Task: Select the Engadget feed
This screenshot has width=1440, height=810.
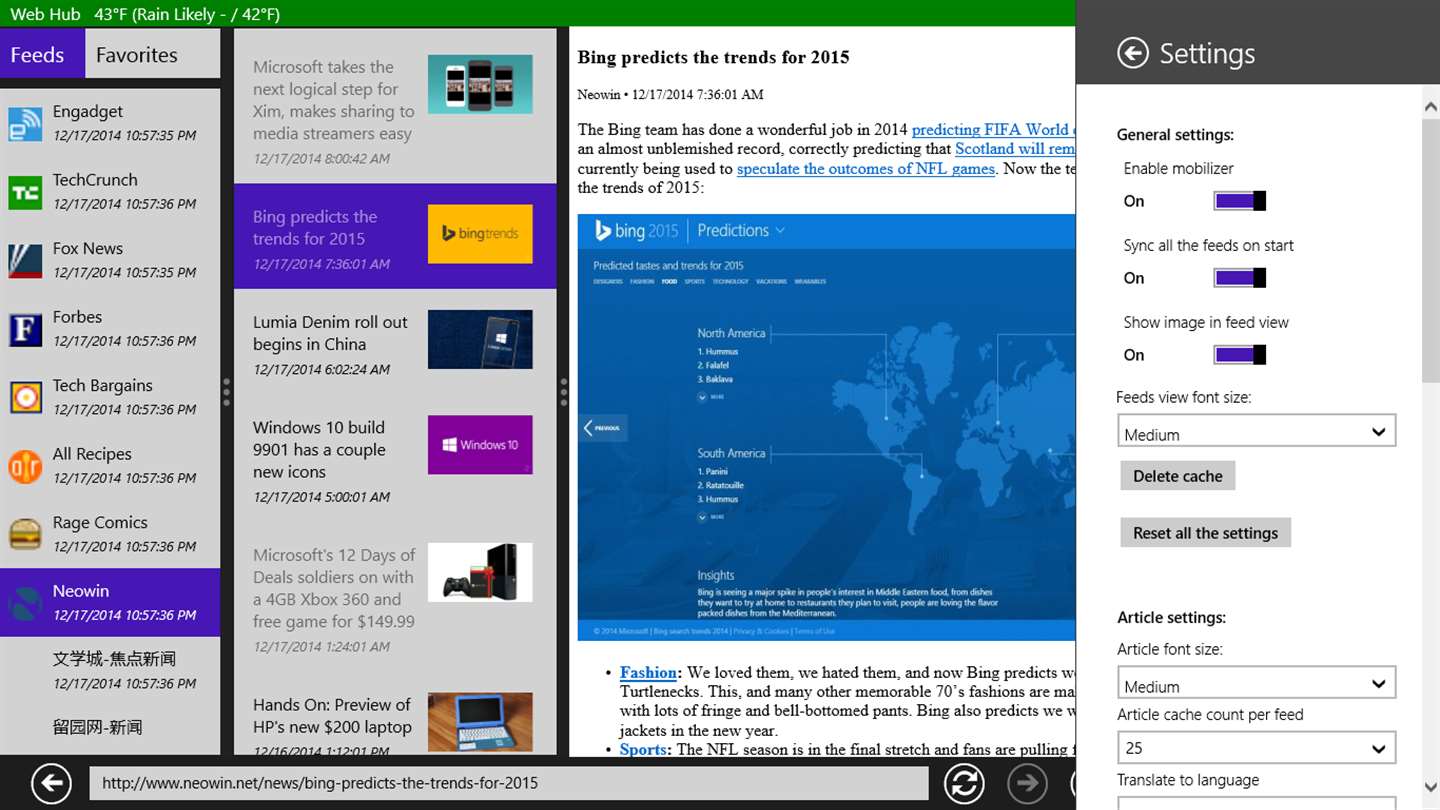Action: pyautogui.click(x=110, y=123)
